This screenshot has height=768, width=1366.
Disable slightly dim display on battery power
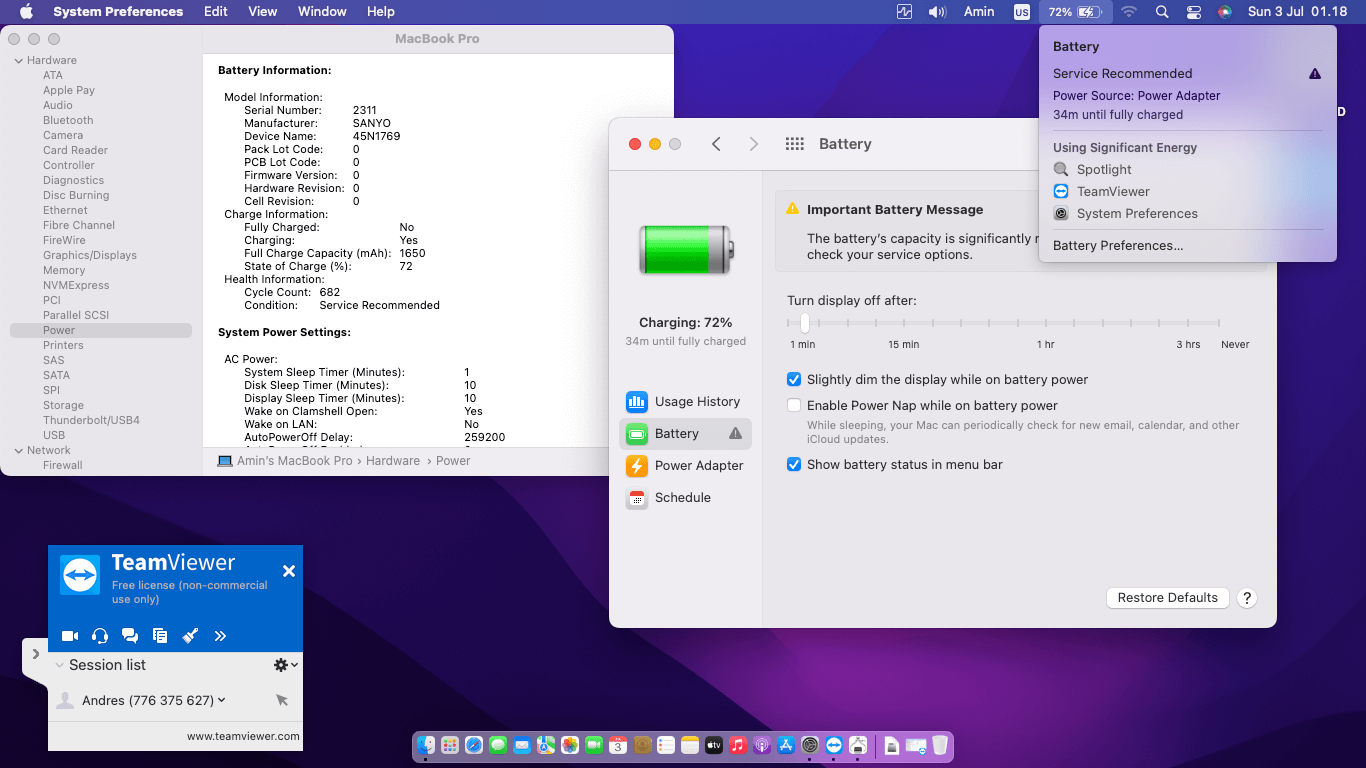click(794, 380)
